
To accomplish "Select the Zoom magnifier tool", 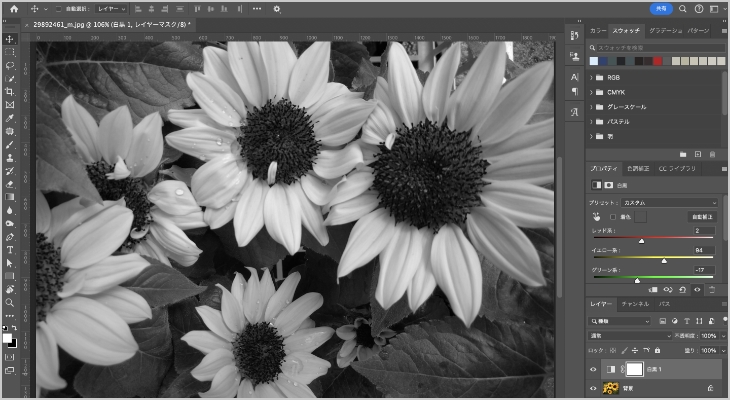I will click(x=9, y=302).
